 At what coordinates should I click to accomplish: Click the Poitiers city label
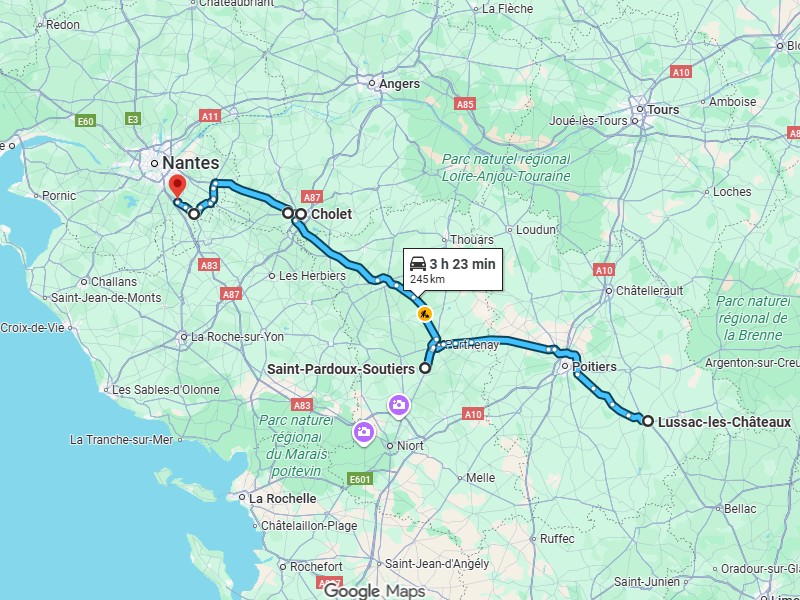pos(594,367)
